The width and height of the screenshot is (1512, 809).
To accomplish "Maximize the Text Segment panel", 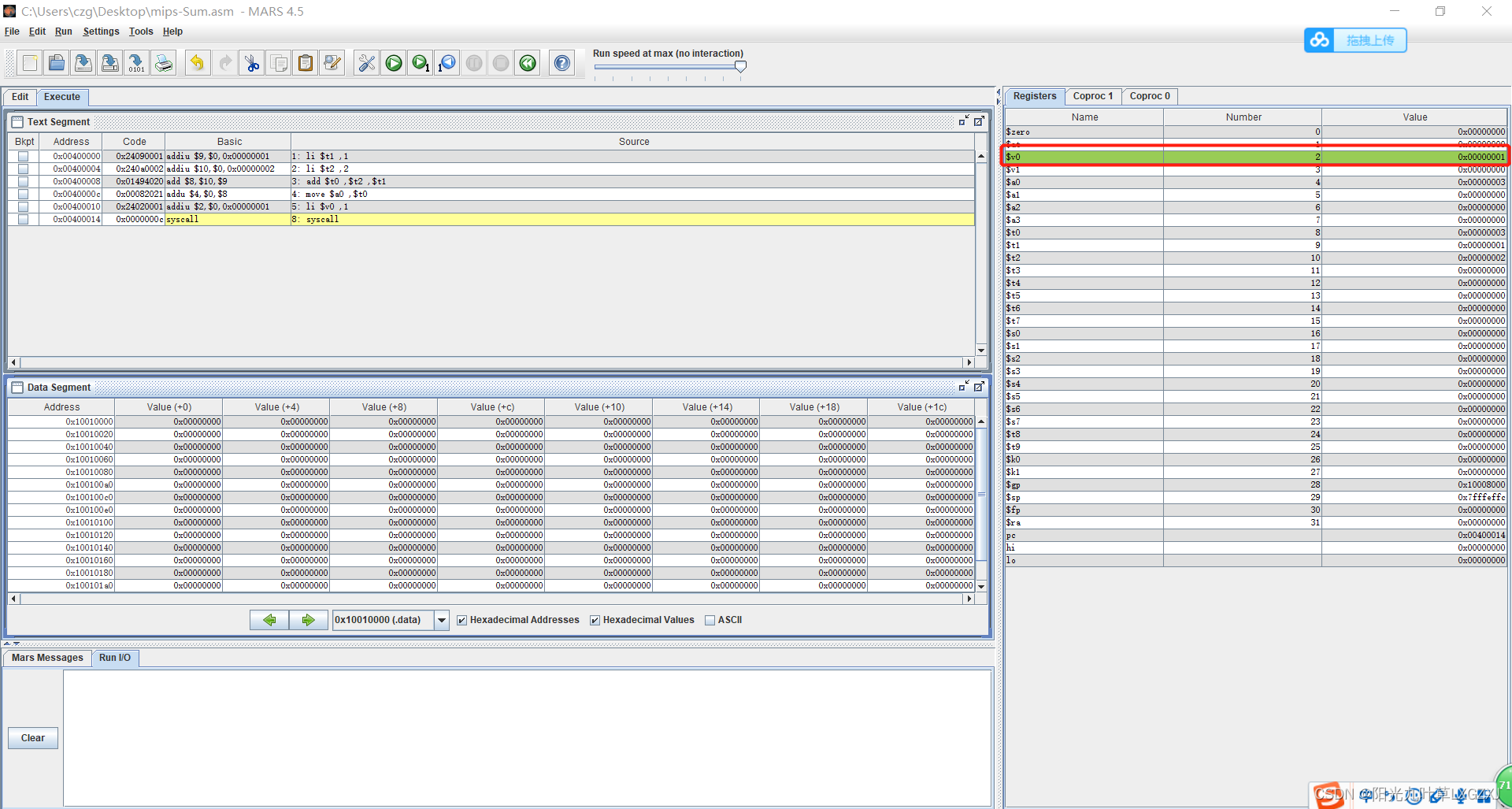I will 979,121.
